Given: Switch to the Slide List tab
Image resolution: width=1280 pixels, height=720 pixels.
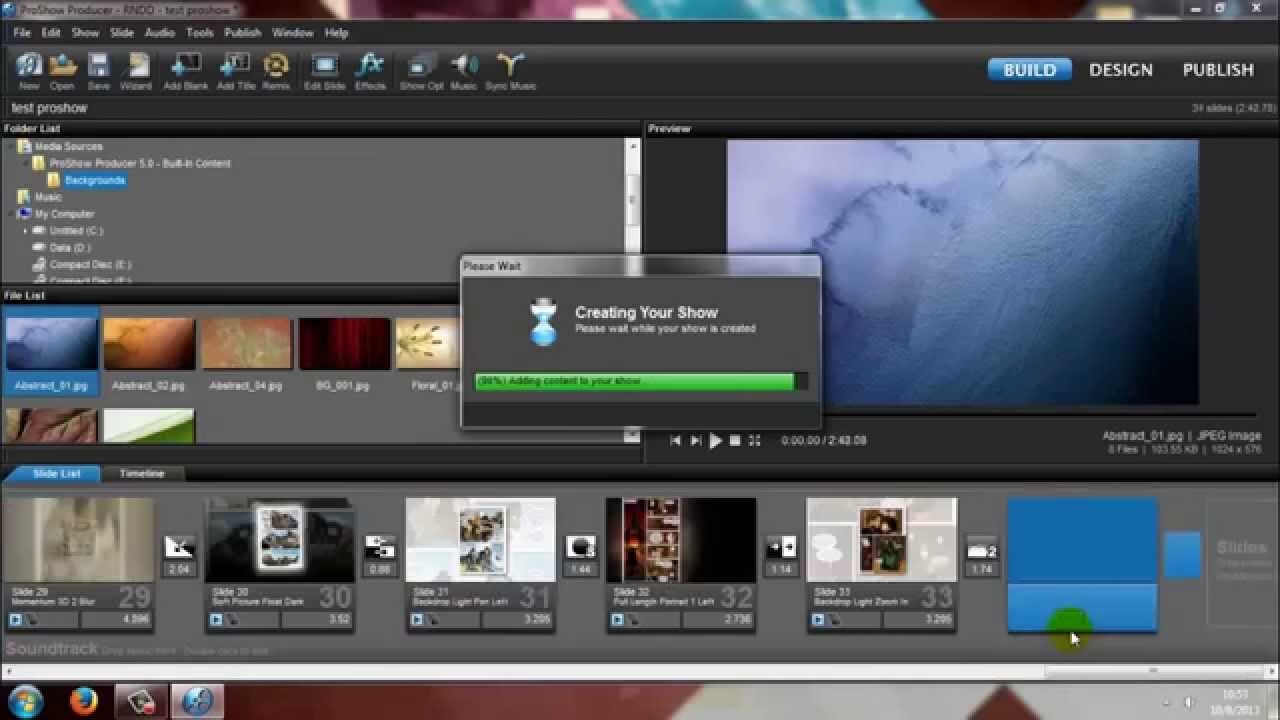Looking at the screenshot, I should coord(56,474).
